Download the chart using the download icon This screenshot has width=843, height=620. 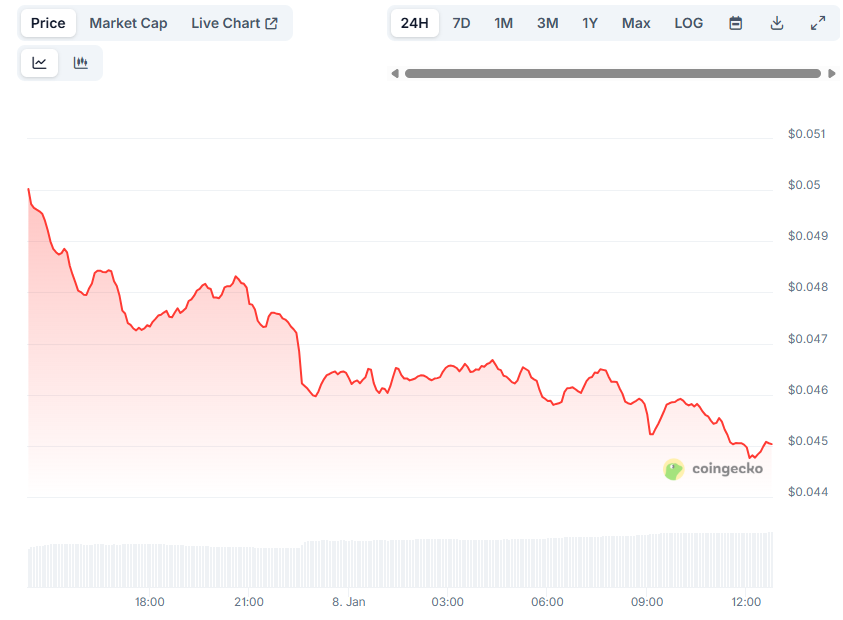click(777, 22)
